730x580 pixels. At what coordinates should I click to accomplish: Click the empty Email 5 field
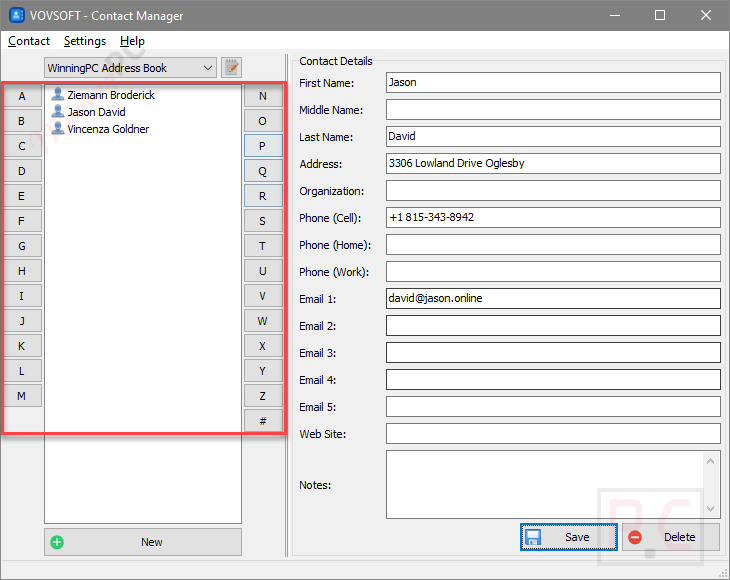pos(553,407)
